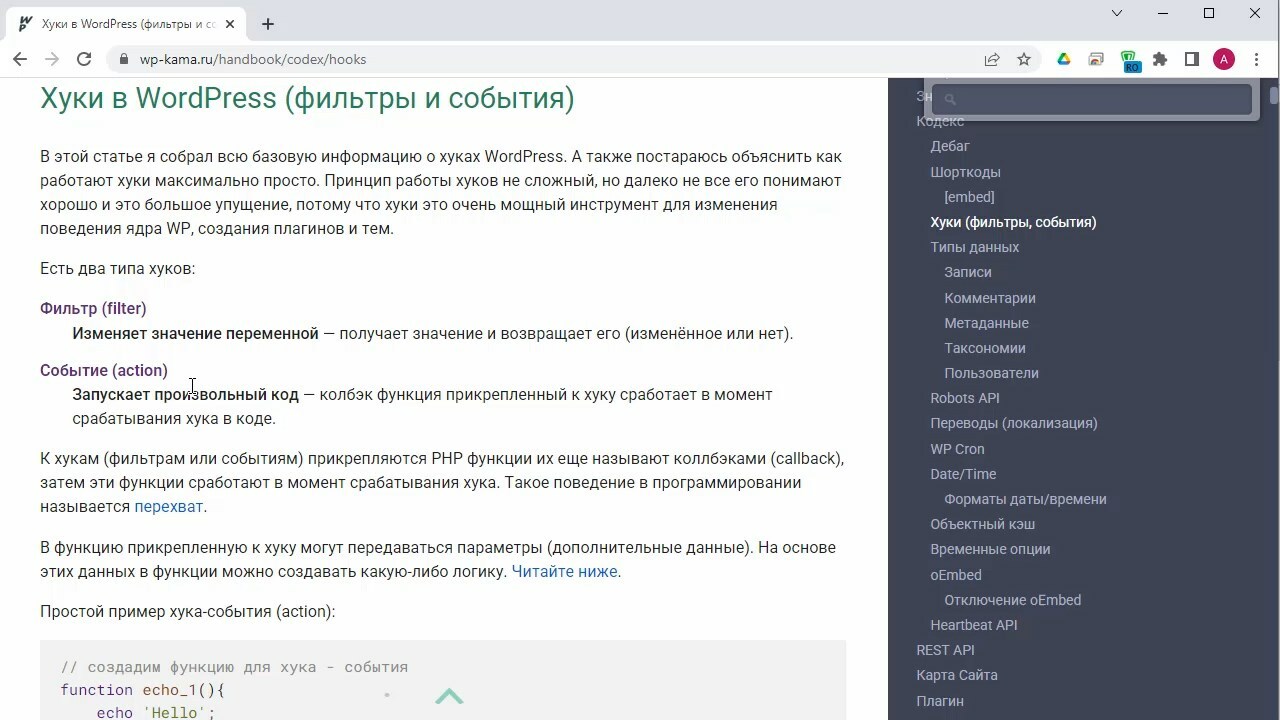Bookmark this page with star icon
This screenshot has height=720, width=1280.
tap(1024, 59)
